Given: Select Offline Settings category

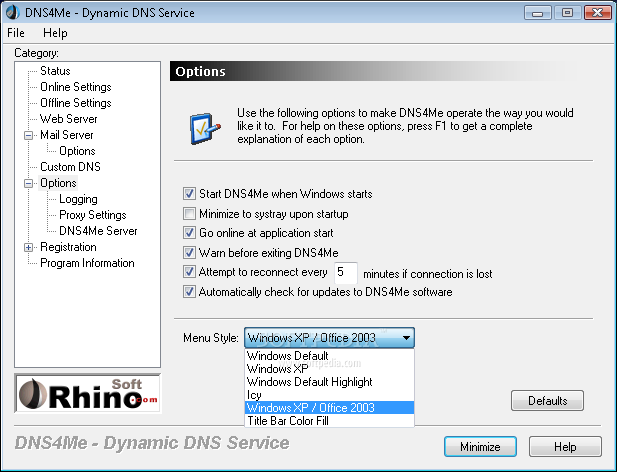Looking at the screenshot, I should (76, 103).
